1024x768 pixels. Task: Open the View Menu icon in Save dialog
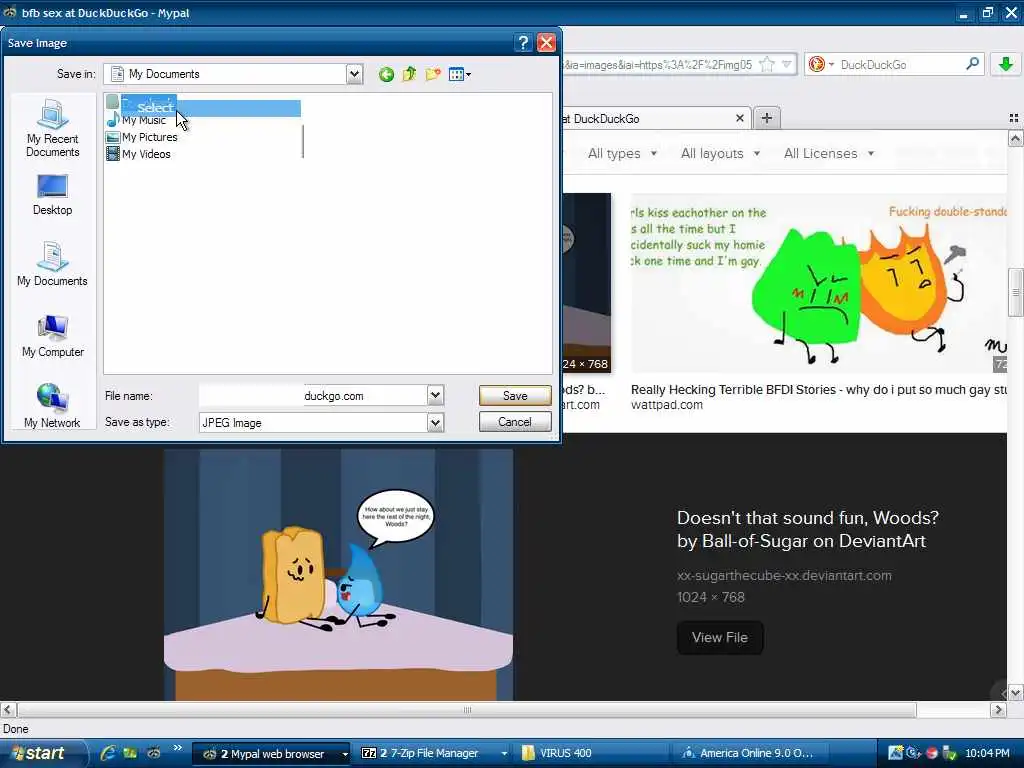point(460,74)
